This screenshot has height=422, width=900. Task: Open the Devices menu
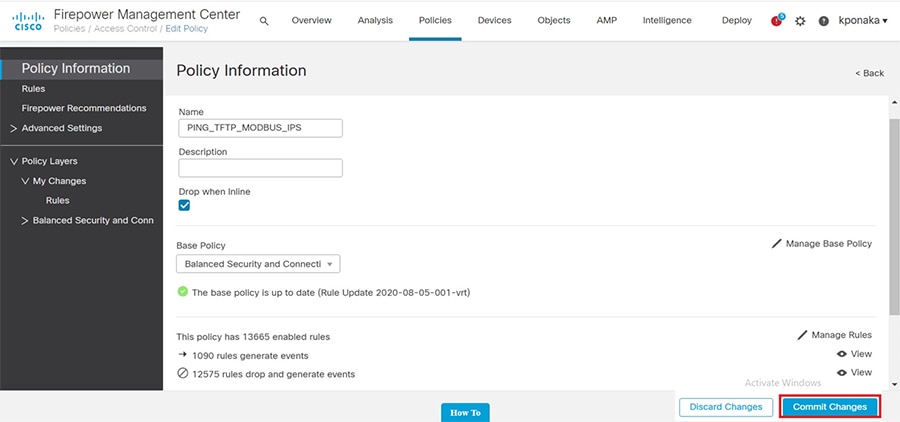[494, 20]
